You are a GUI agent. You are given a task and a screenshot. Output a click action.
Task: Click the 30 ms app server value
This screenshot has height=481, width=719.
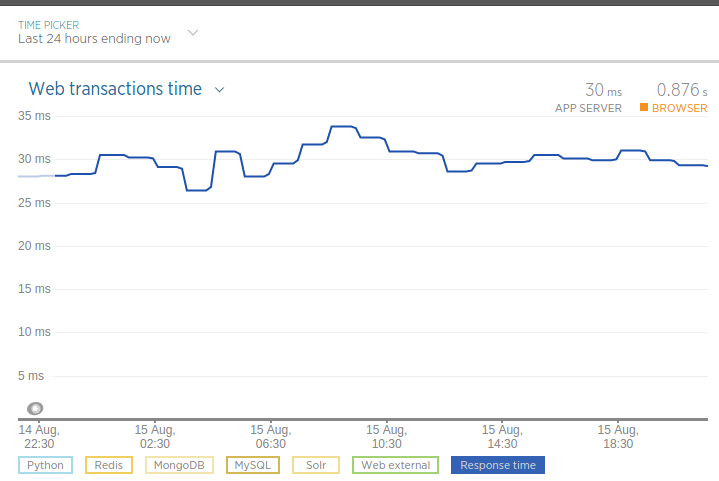pos(603,90)
